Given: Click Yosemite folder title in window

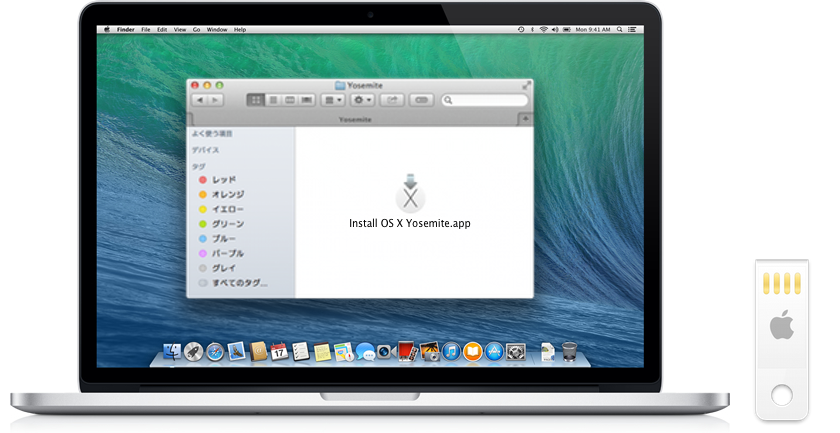Looking at the screenshot, I should pos(358,85).
